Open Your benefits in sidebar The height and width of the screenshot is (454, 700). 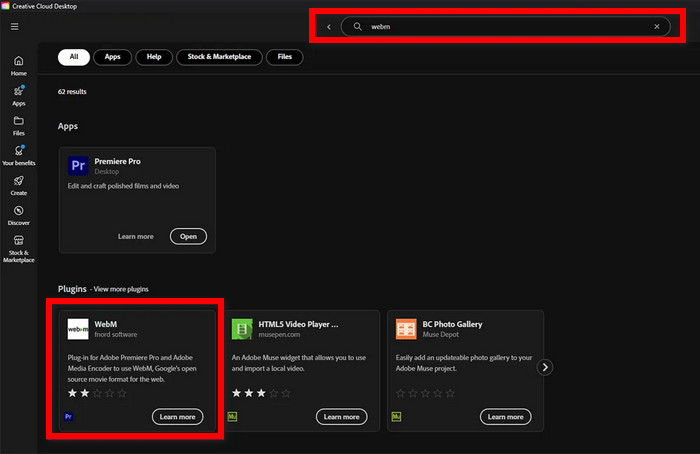tap(18, 155)
